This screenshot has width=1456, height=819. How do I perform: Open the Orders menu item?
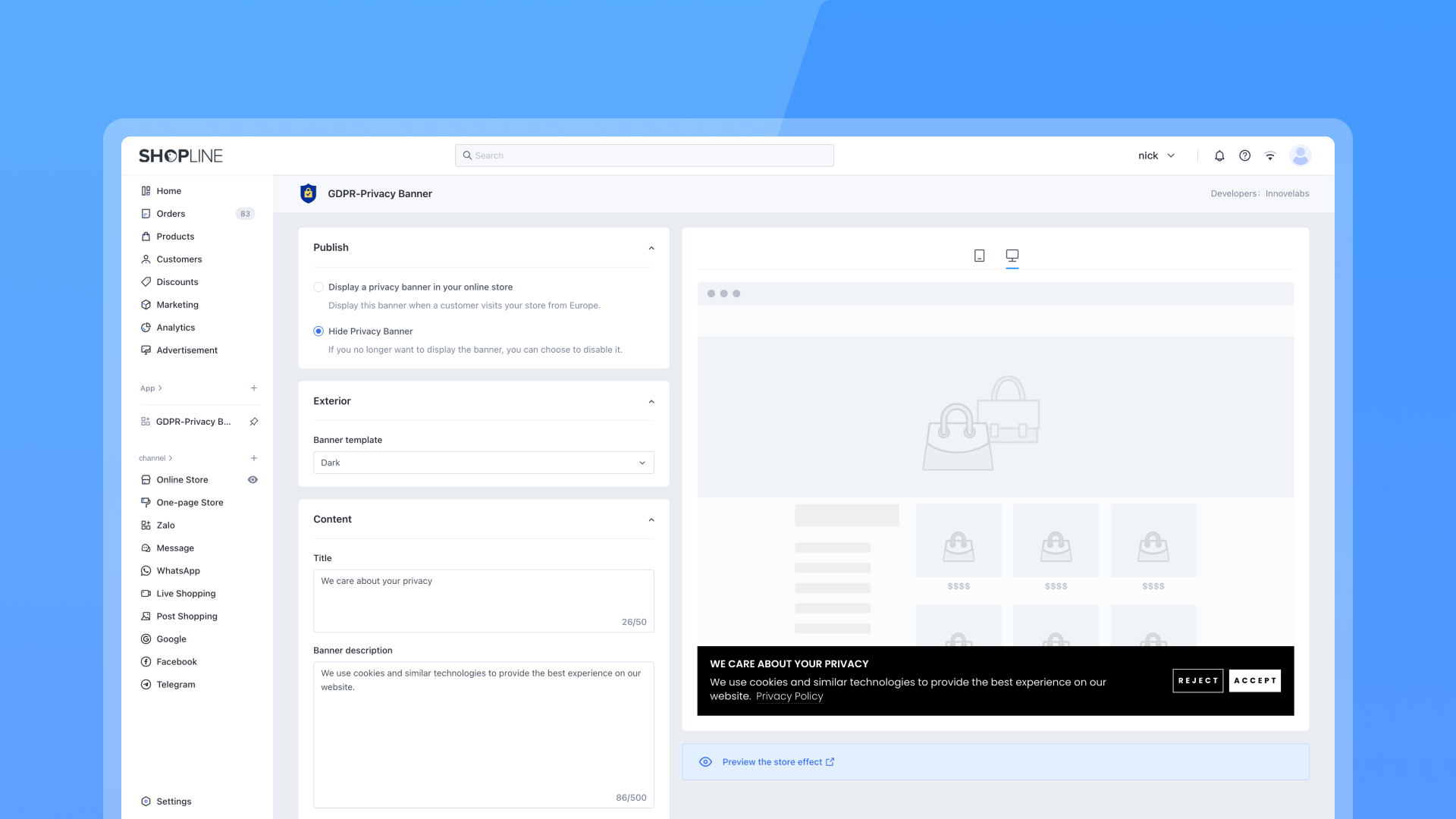[171, 214]
